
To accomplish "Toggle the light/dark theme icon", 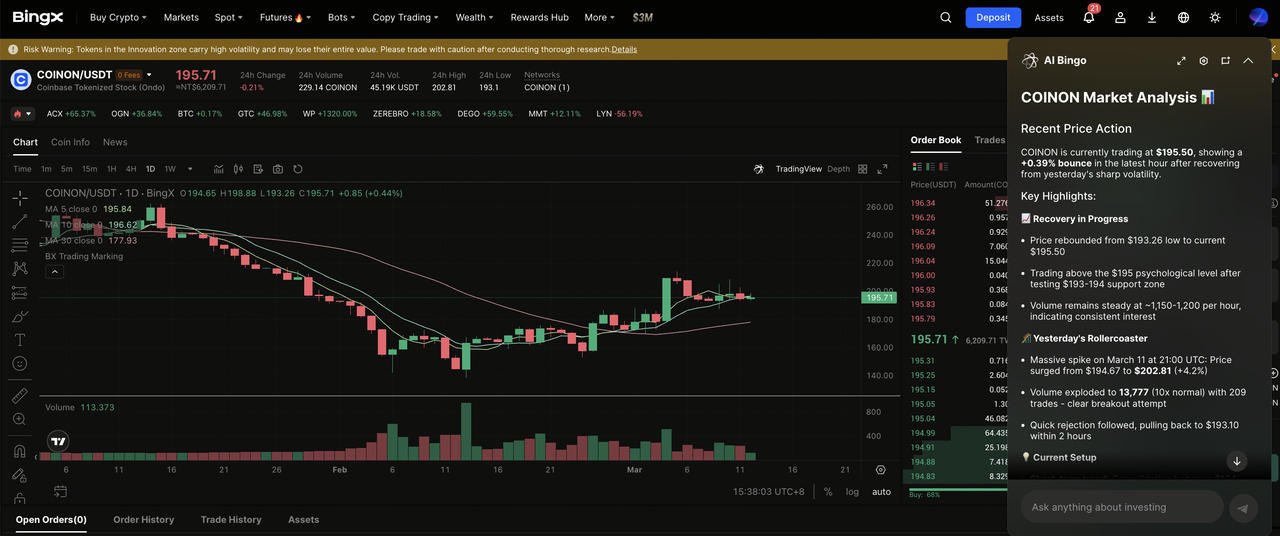I will [x=1215, y=17].
